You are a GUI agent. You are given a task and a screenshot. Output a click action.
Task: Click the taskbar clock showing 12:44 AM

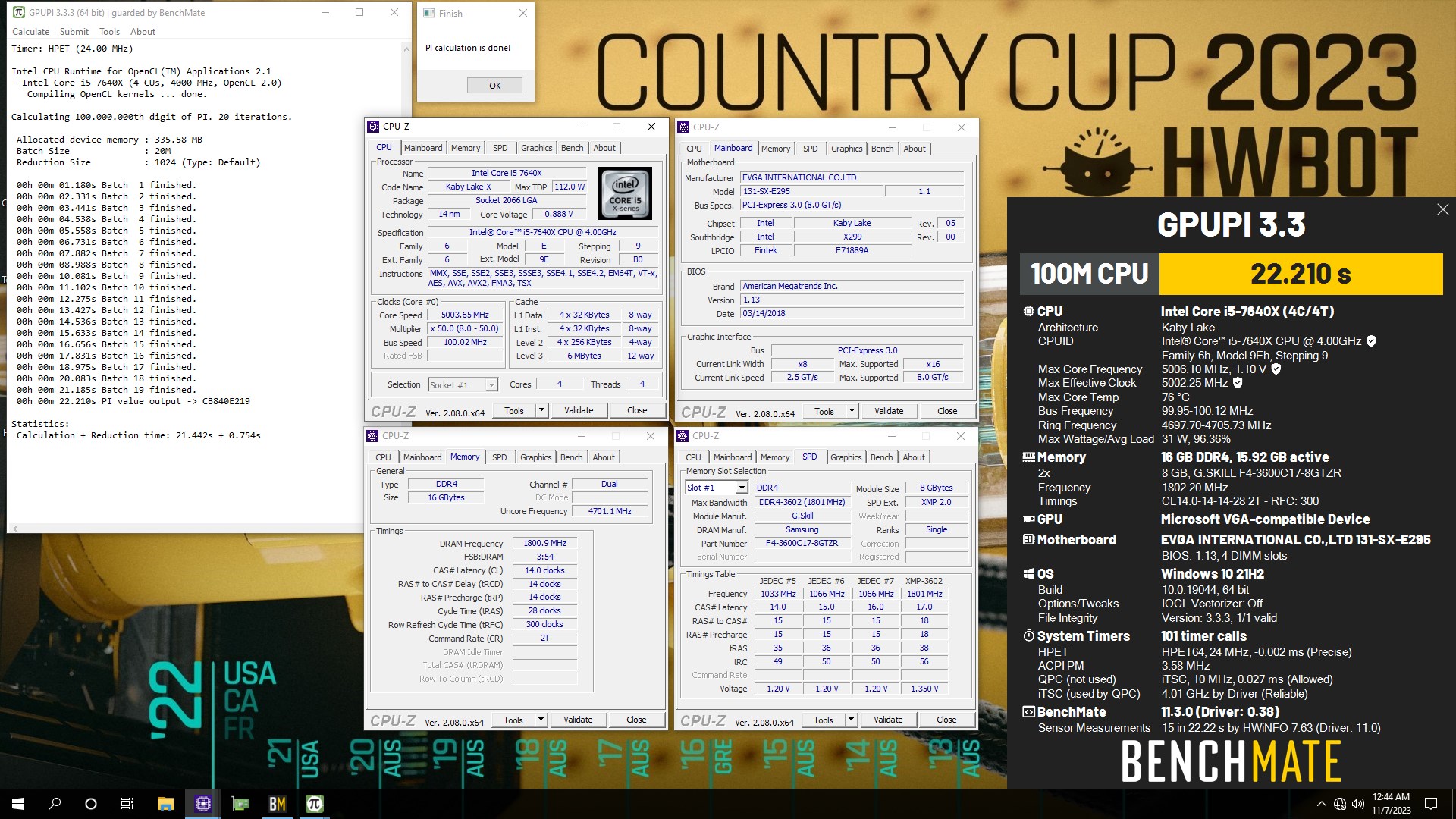[x=1391, y=804]
